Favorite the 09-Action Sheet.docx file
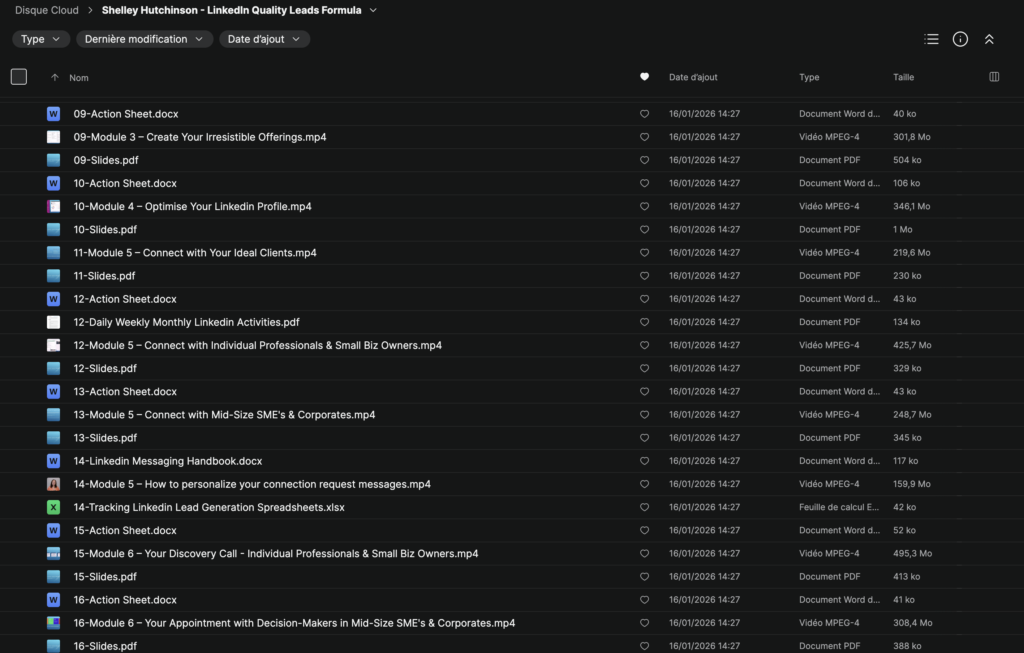Image resolution: width=1024 pixels, height=653 pixels. (644, 114)
